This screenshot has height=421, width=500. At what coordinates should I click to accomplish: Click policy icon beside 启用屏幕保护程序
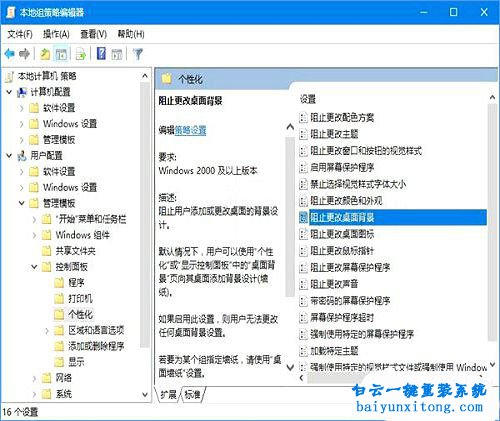pos(303,167)
